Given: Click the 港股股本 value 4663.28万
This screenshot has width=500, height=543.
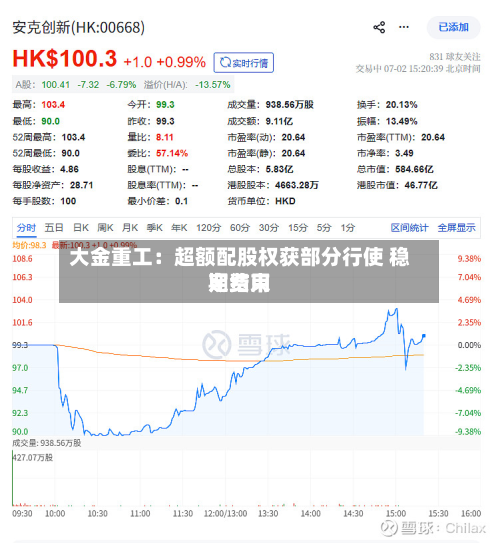Looking at the screenshot, I should pyautogui.click(x=297, y=185).
